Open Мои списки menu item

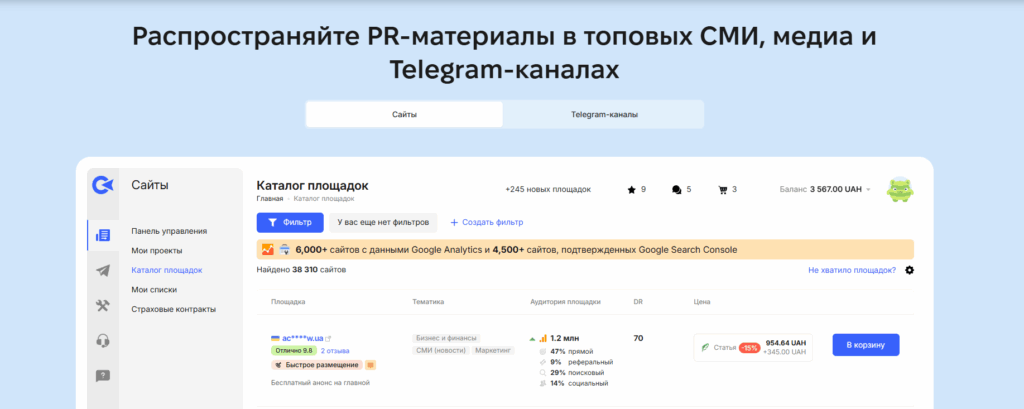[x=154, y=289]
